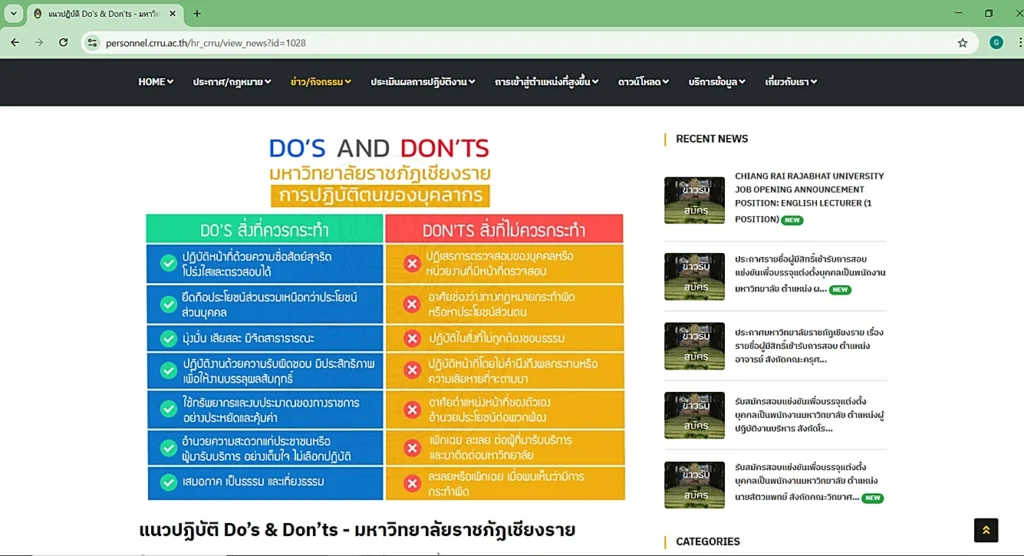Click the NEW badge on นายสัตวแพทย์ news
The height and width of the screenshot is (556, 1024).
tap(872, 498)
